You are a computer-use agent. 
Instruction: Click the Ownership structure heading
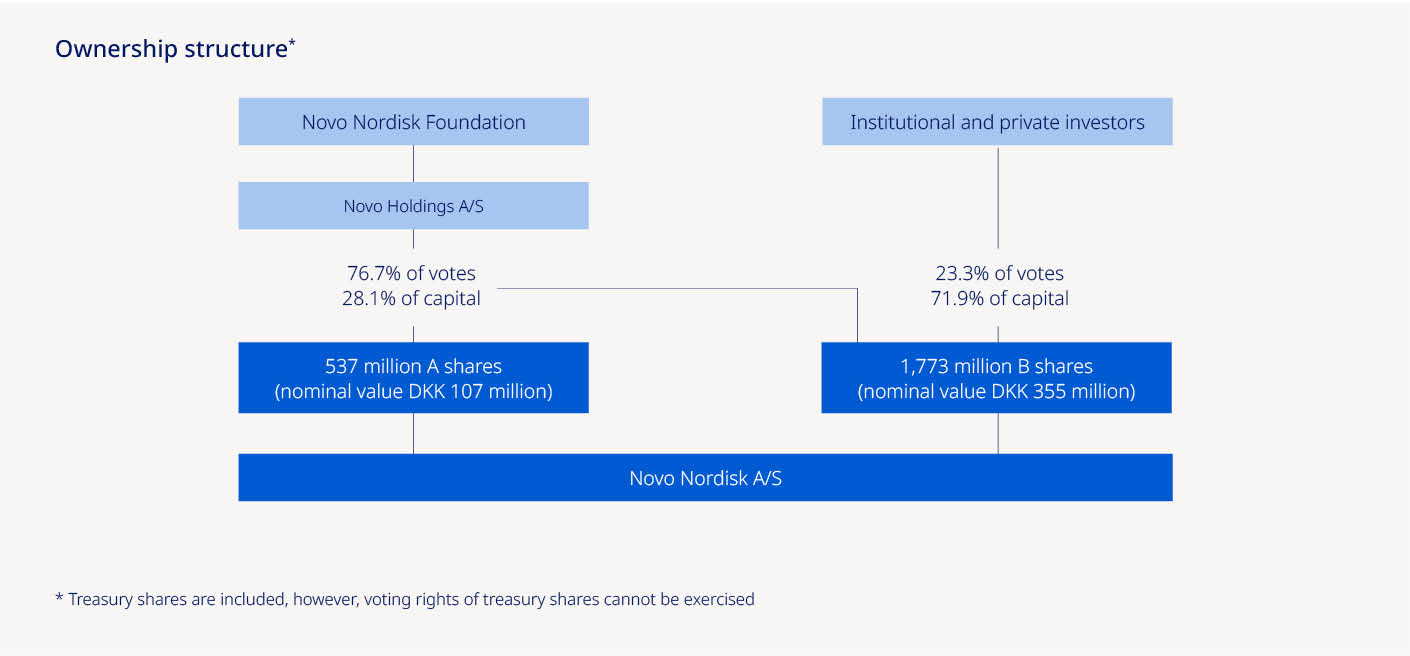(170, 49)
